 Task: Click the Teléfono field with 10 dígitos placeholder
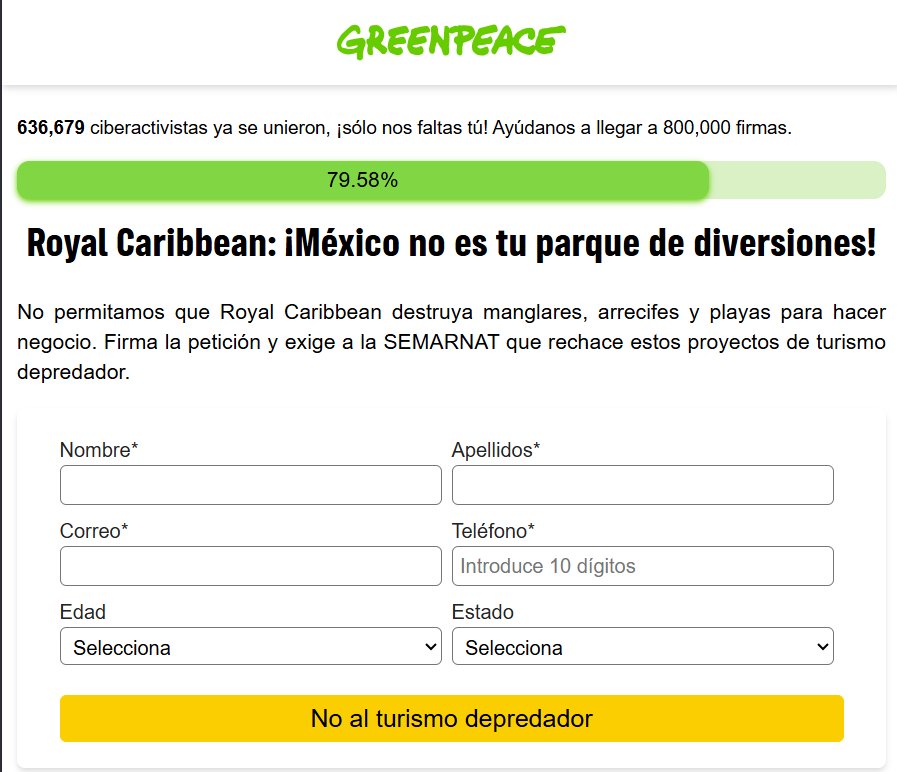(x=642, y=566)
